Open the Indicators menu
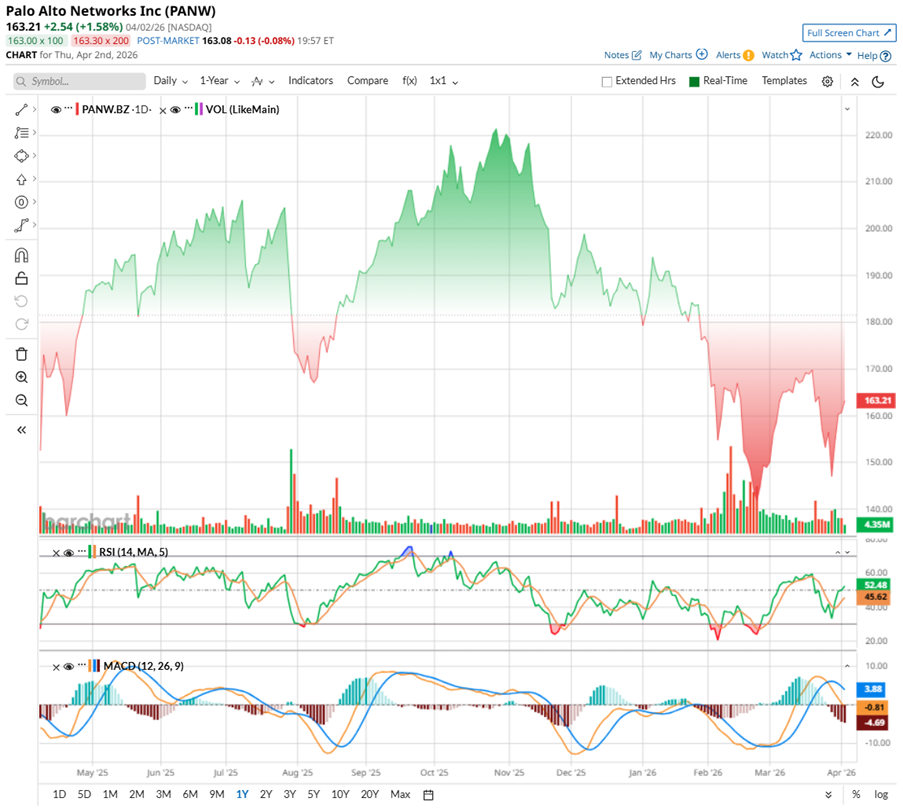Screen dimensions: 903x809 tap(310, 81)
